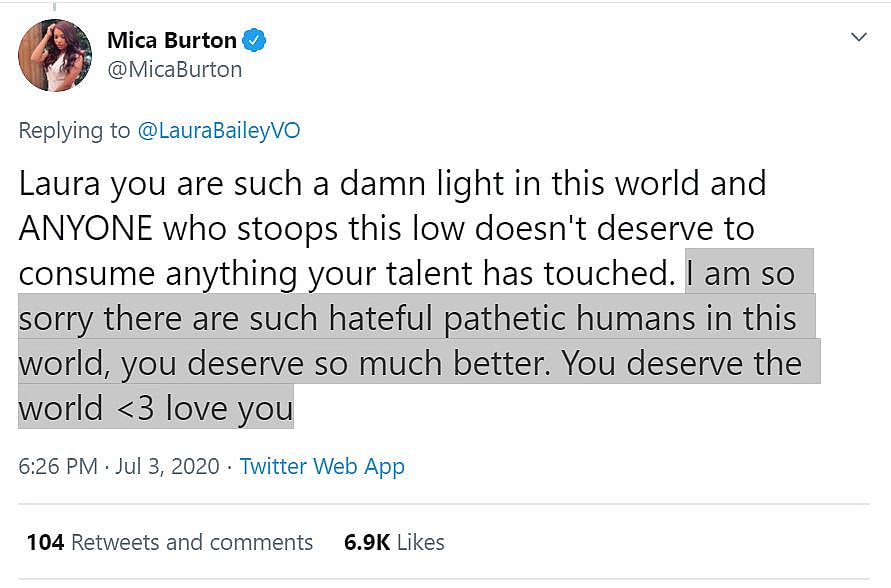
Task: Click the capitalized word ANYONE
Action: 85,228
